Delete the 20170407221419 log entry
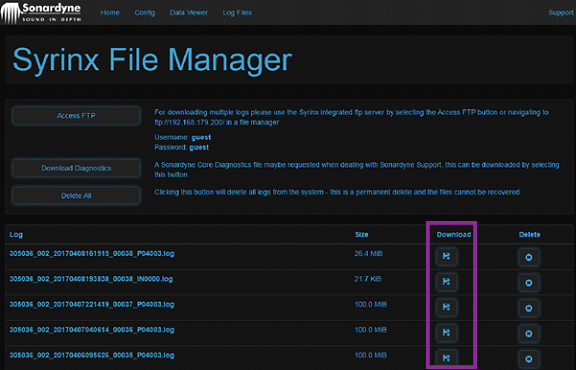The height and width of the screenshot is (370, 576). (x=529, y=308)
